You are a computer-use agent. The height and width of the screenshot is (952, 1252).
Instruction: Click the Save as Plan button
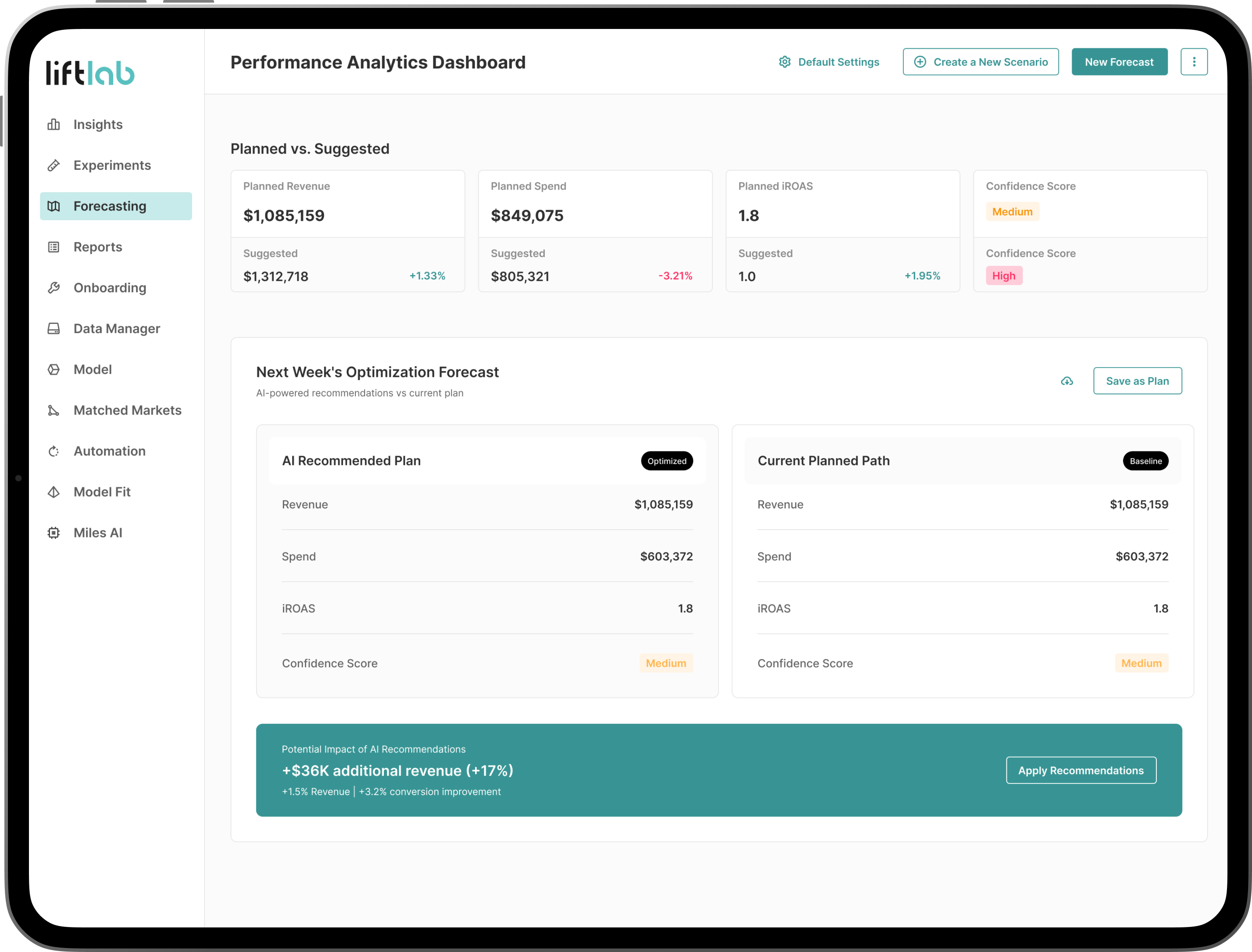(x=1137, y=381)
